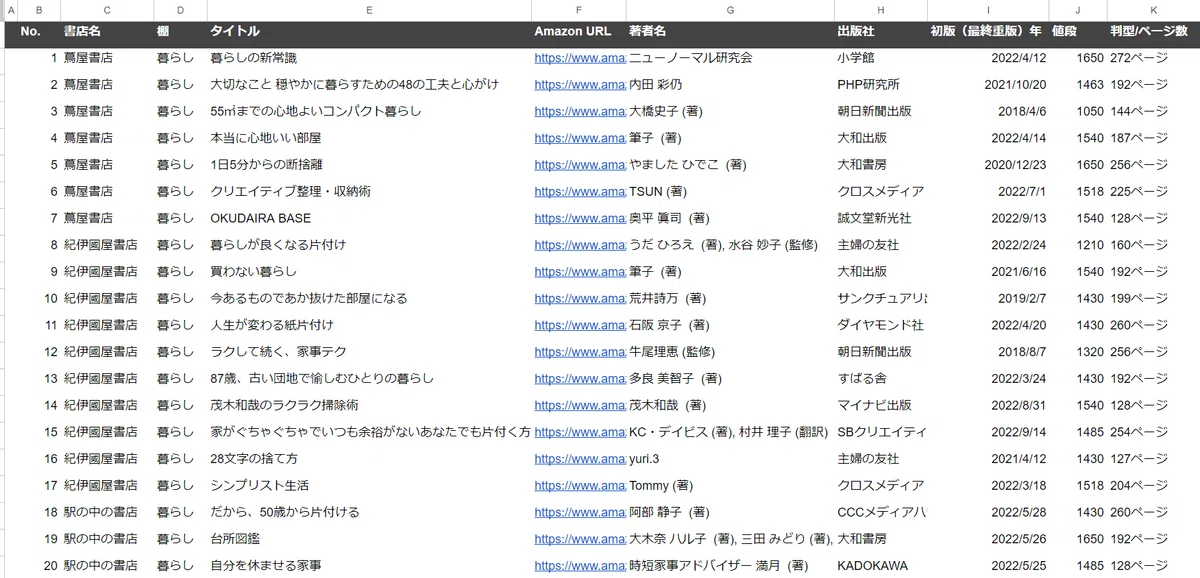Image resolution: width=1200 pixels, height=578 pixels.
Task: Click the '著者名' header cell
Action: pyautogui.click(x=730, y=32)
